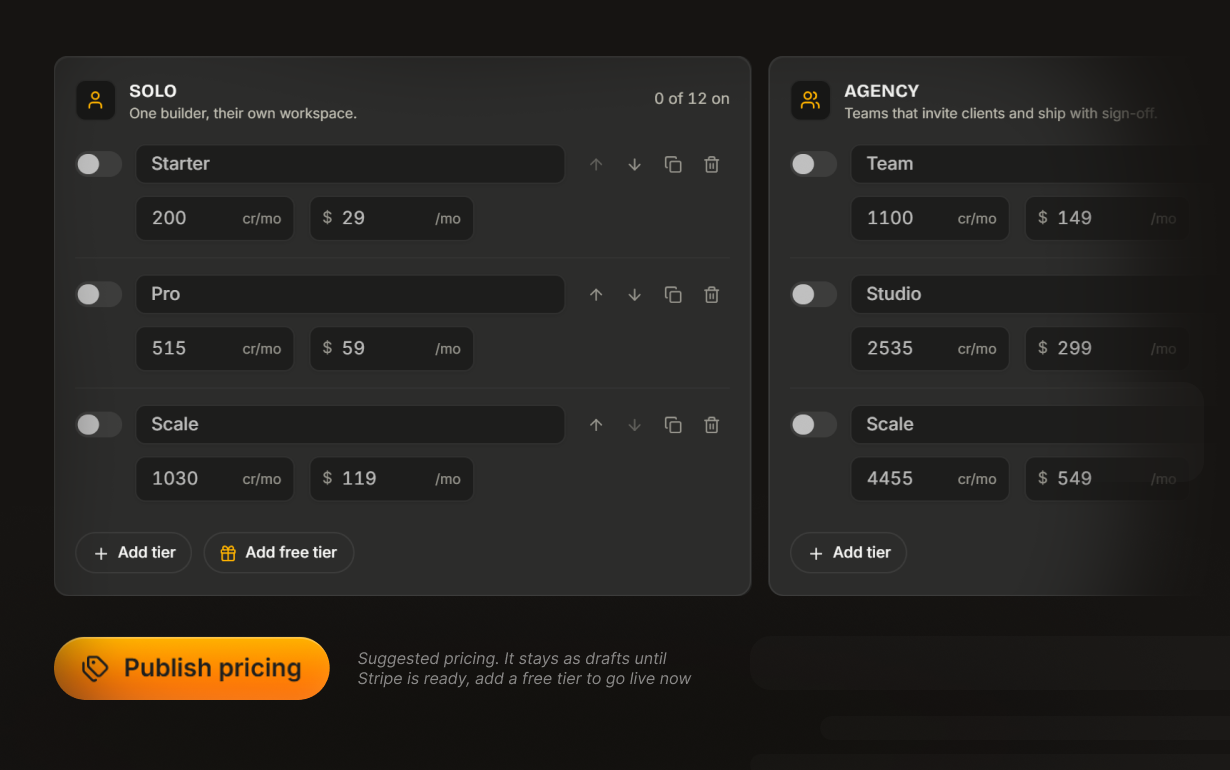The width and height of the screenshot is (1230, 770).
Task: Turn on the Agency Team tier toggle
Action: tap(814, 164)
